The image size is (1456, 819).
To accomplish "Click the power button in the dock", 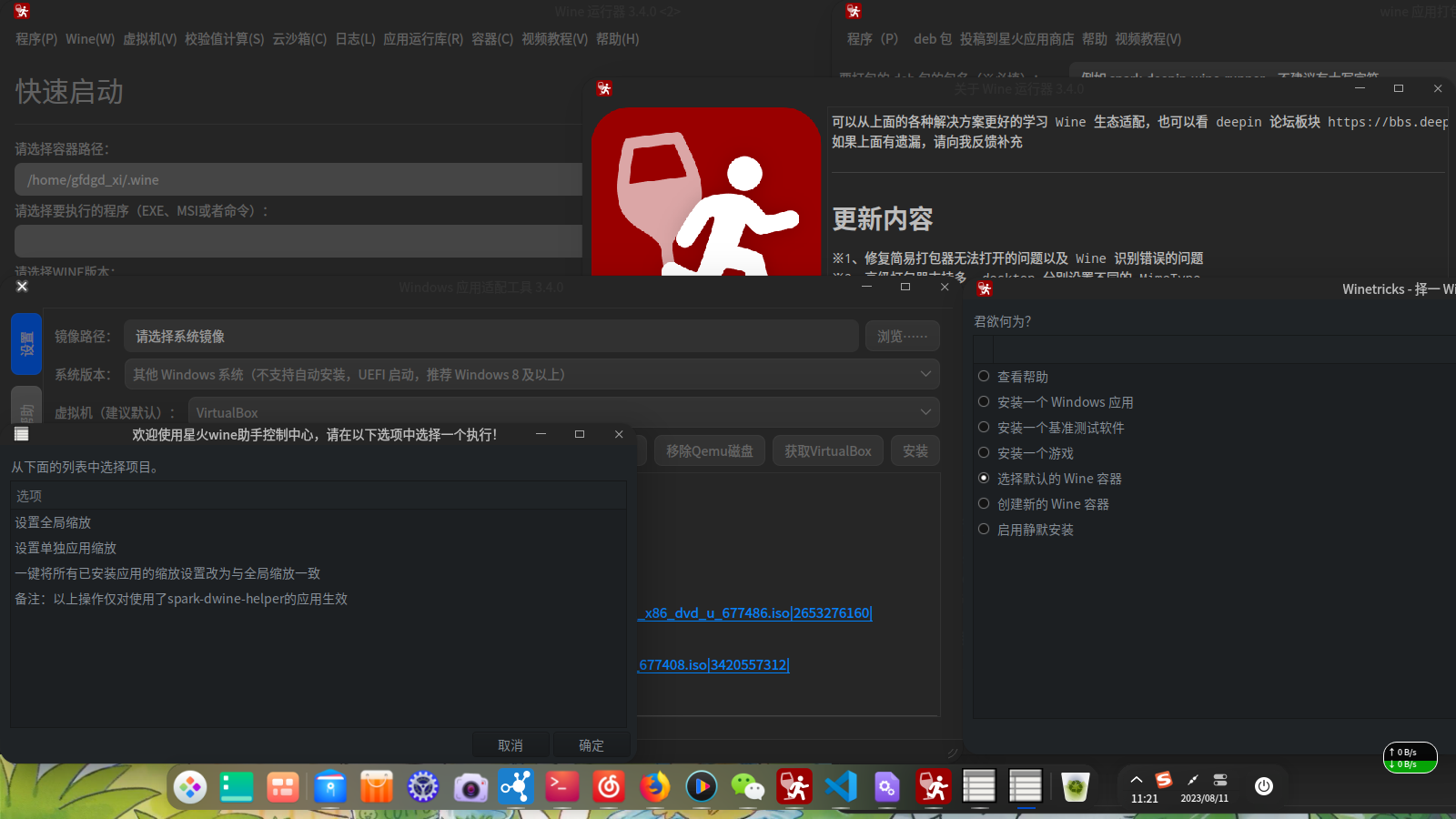I will coord(1264,786).
